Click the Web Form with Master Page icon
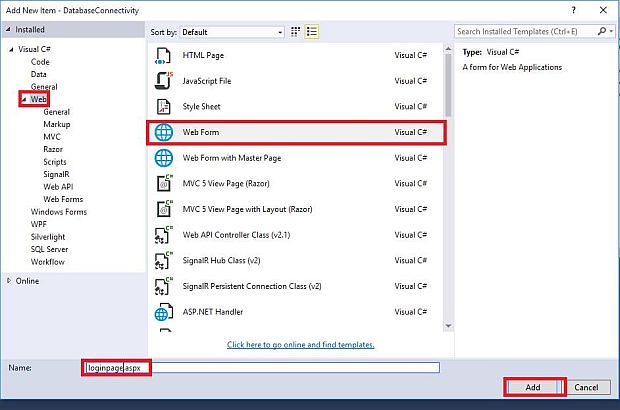 click(163, 158)
